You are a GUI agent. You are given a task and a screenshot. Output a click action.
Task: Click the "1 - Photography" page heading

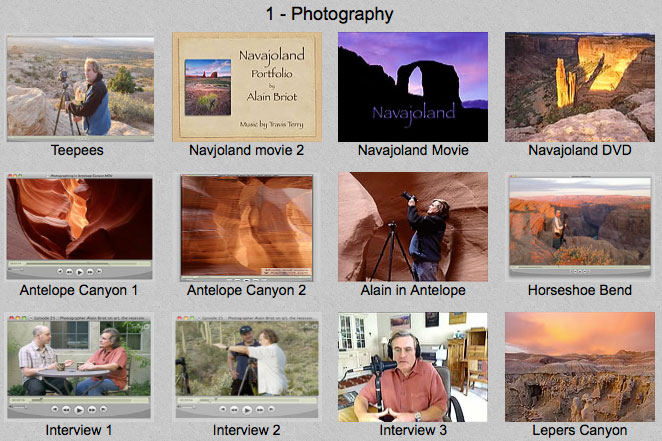329,14
